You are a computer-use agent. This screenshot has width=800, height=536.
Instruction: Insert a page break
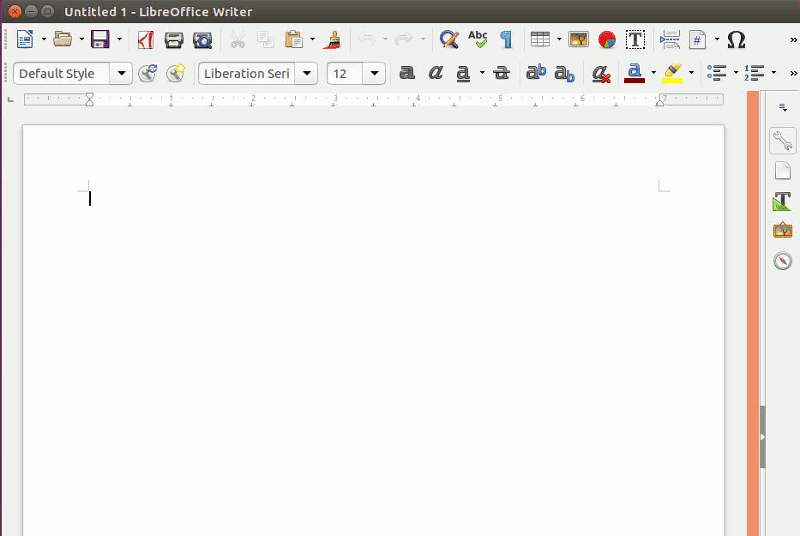pyautogui.click(x=669, y=39)
